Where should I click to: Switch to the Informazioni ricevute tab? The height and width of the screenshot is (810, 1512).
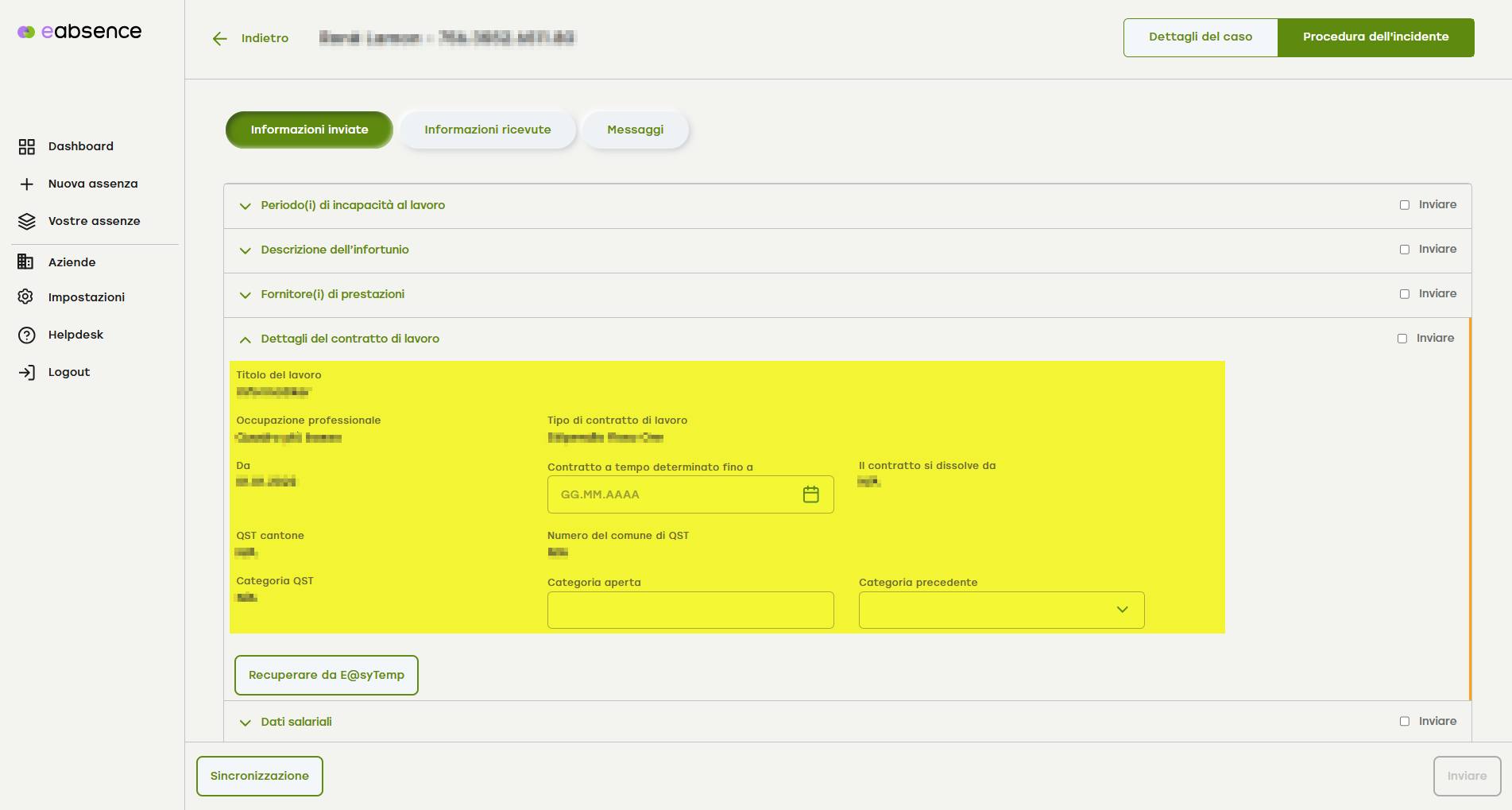[x=487, y=130]
